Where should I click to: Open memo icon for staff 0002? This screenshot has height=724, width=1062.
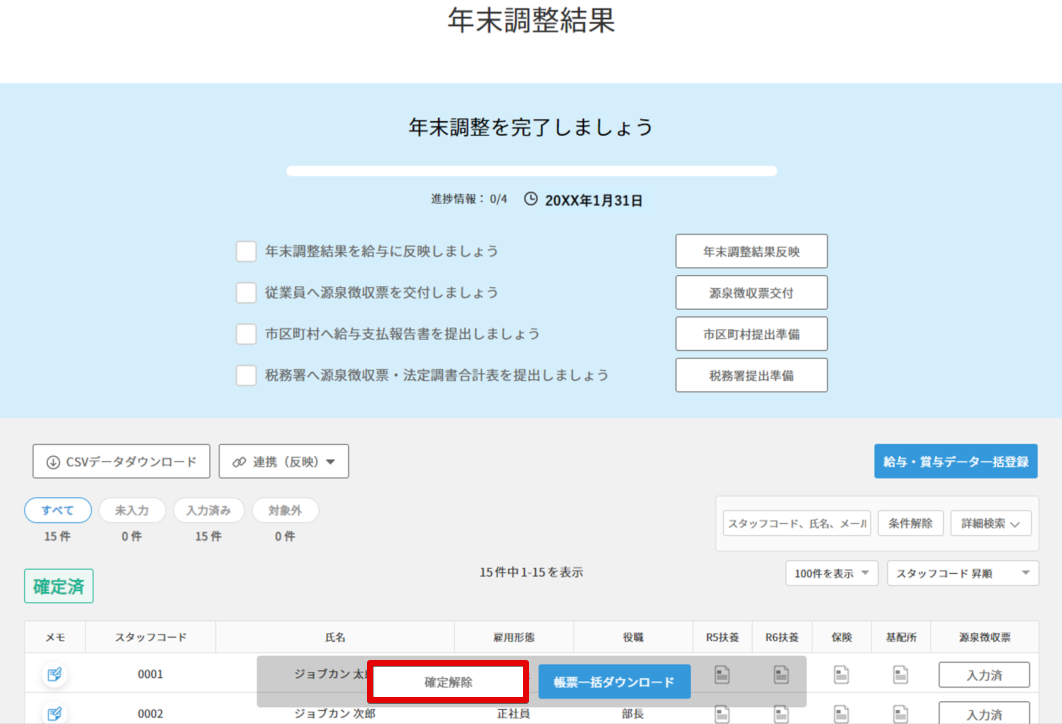pos(55,714)
